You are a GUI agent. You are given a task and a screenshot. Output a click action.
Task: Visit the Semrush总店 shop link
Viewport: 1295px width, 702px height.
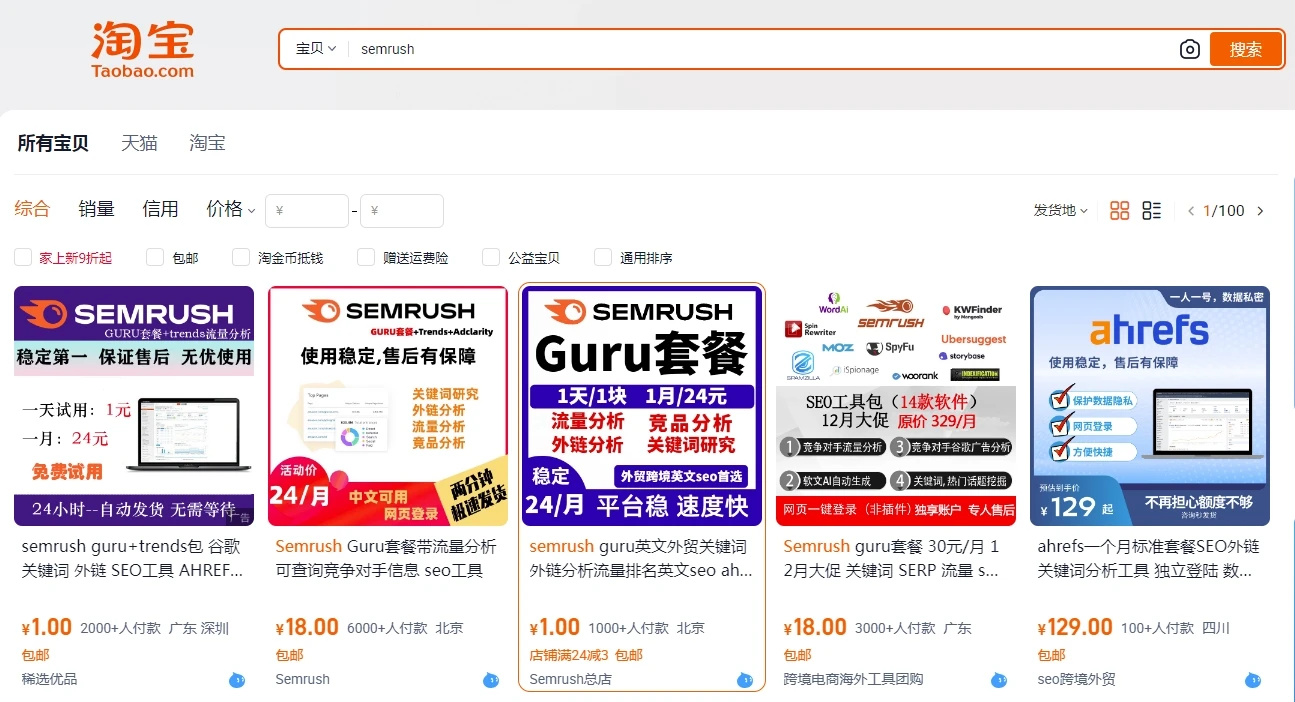coord(570,679)
